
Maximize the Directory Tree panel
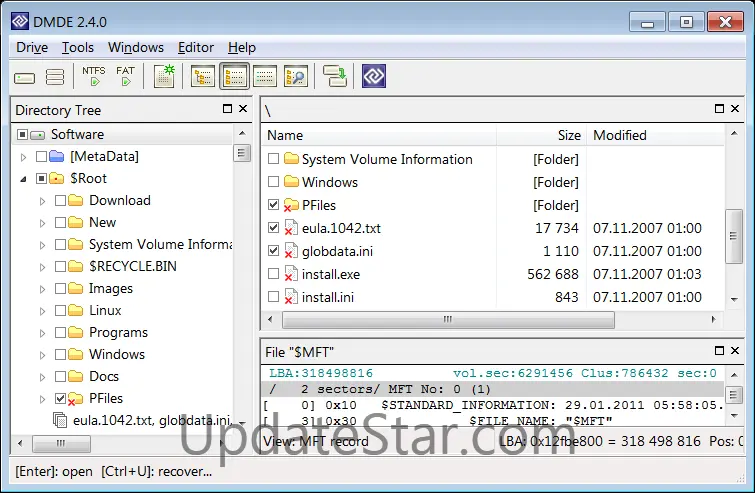pyautogui.click(x=227, y=109)
